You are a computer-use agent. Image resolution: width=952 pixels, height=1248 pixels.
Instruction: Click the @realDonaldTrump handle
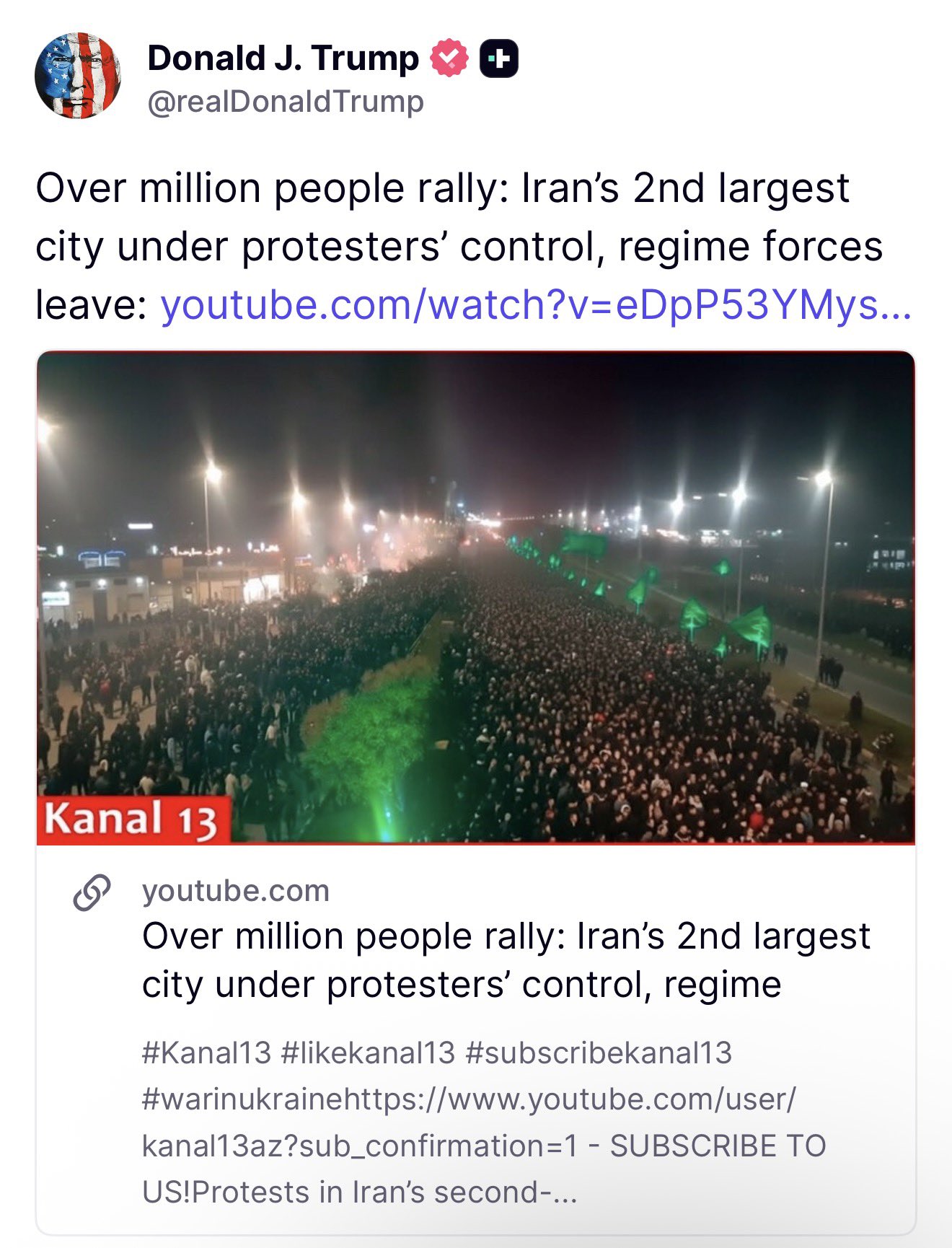(286, 102)
